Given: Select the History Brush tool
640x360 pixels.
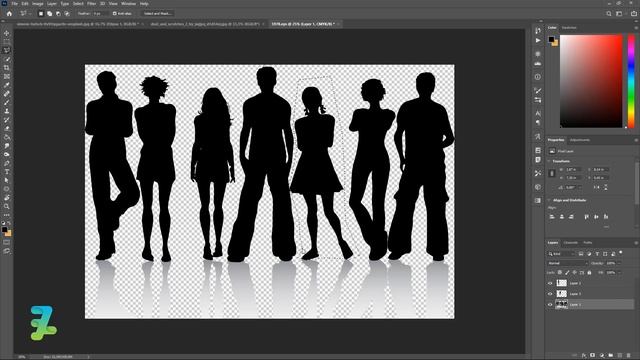Looking at the screenshot, I should point(7,120).
